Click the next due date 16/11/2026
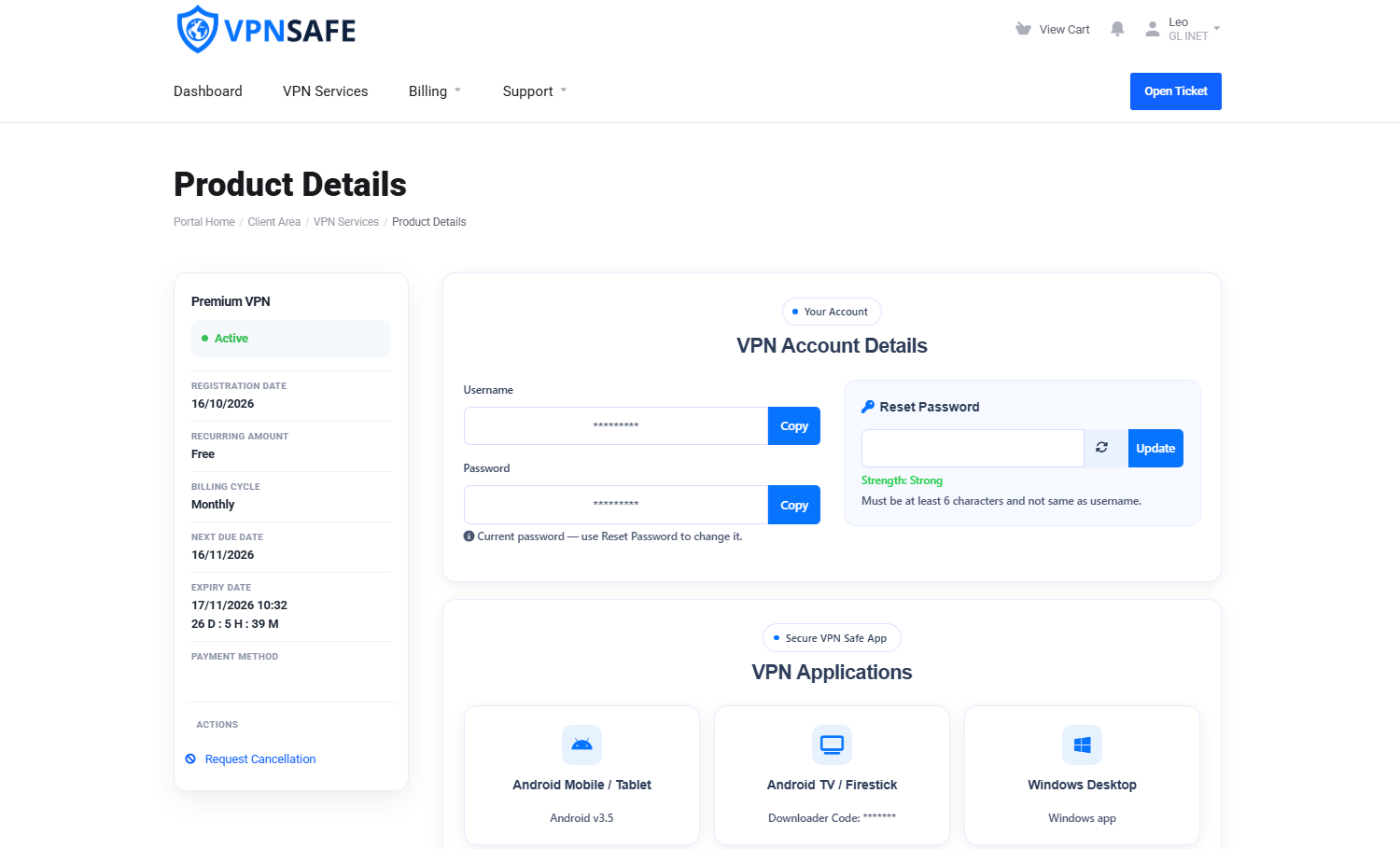The image size is (1400, 849). tap(223, 555)
